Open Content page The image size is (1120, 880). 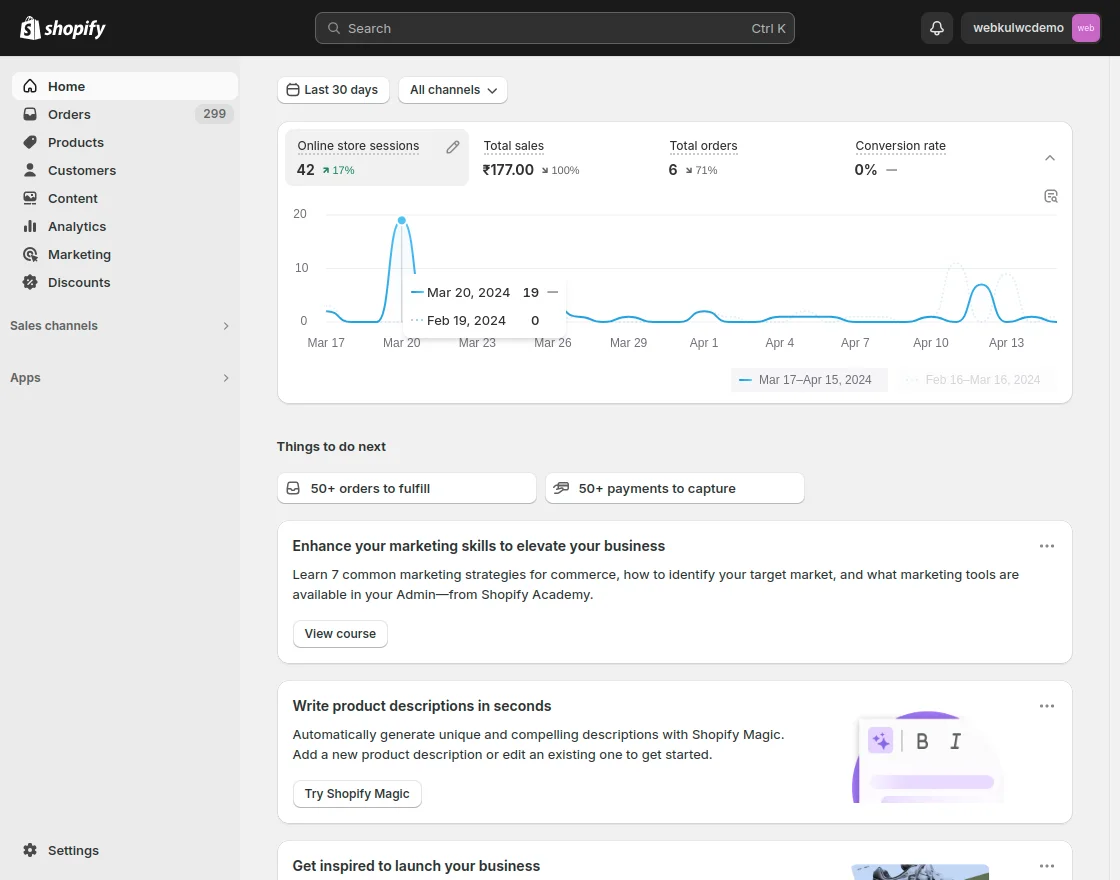125,198
